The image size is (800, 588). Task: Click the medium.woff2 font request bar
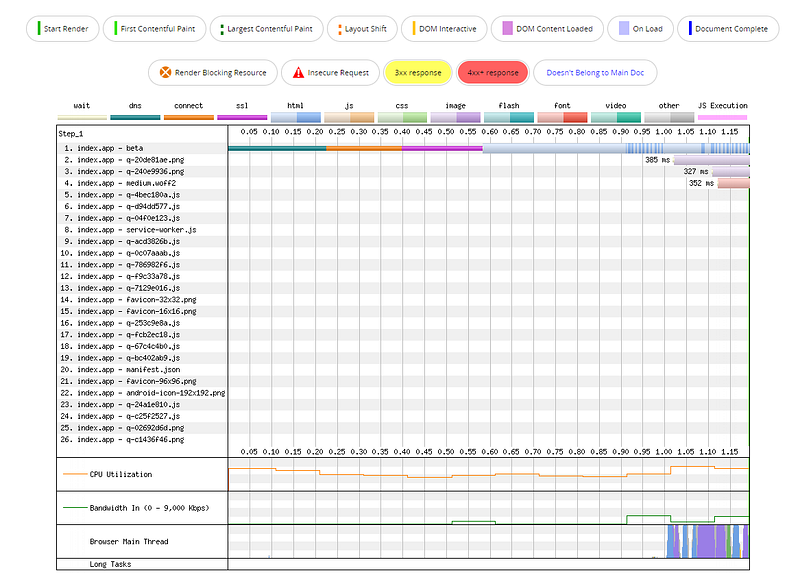734,183
